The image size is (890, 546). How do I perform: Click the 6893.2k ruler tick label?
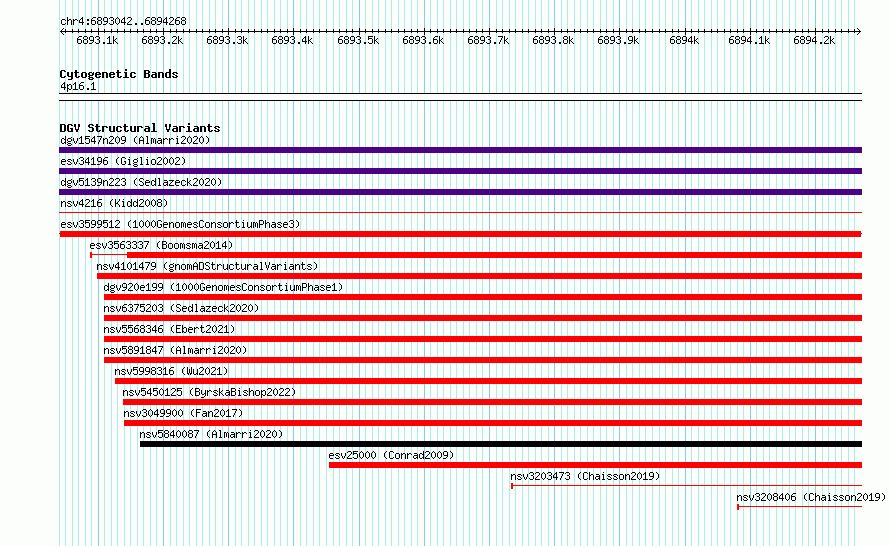[x=162, y=41]
